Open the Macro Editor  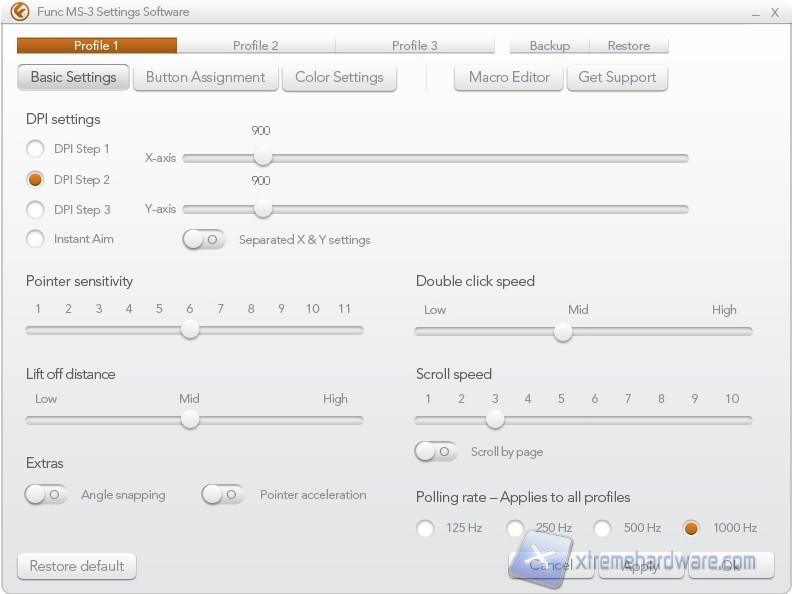click(x=509, y=77)
